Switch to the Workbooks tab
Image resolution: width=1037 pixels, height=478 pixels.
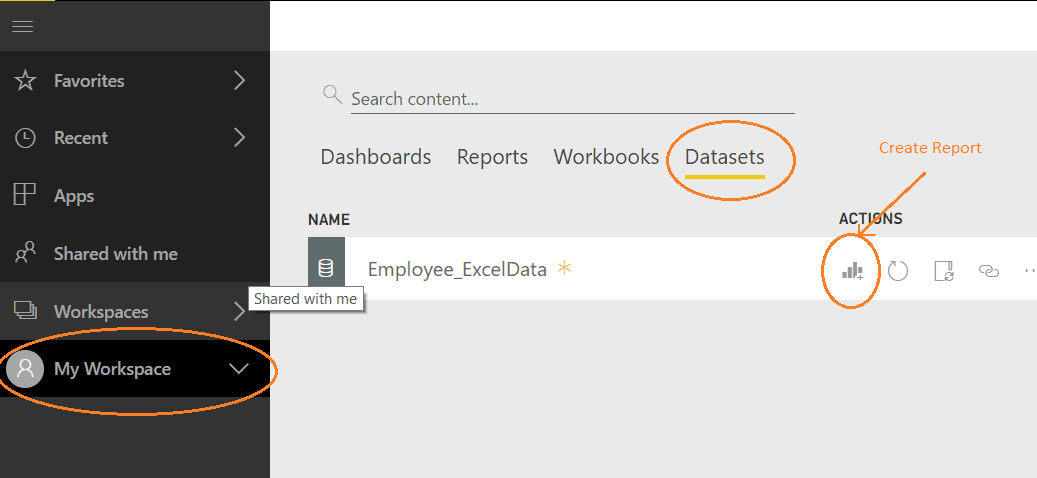[x=606, y=157]
